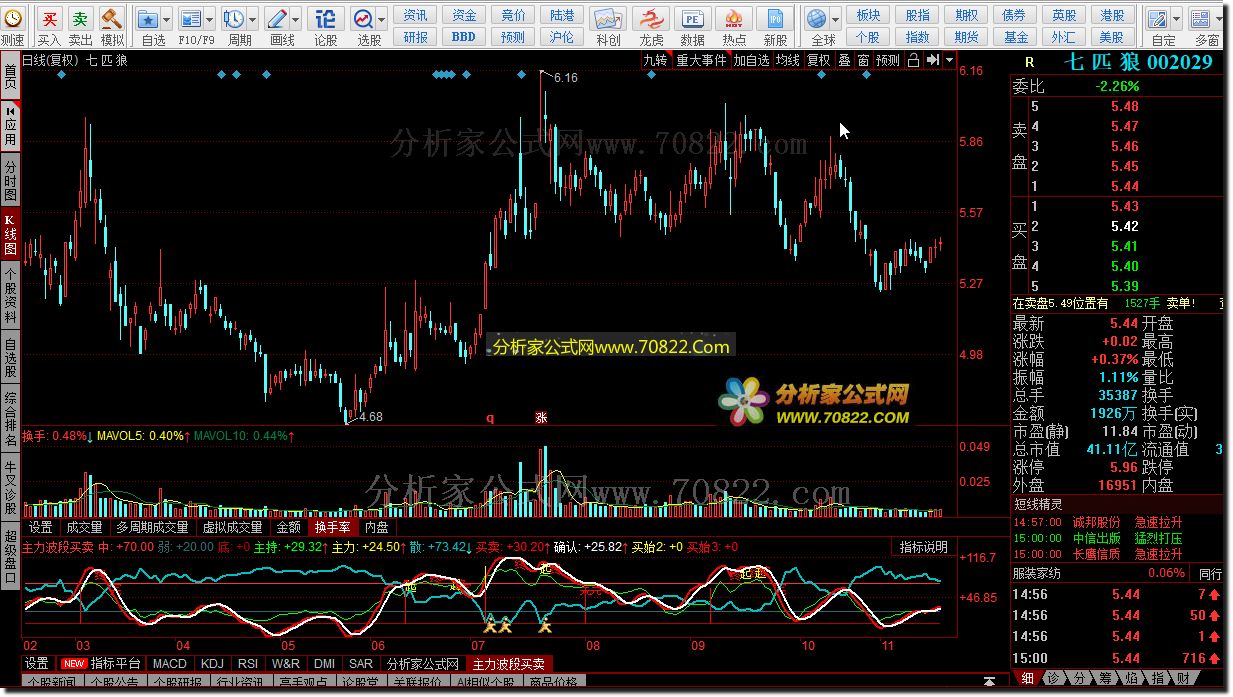Open the 新股 IPO icon

pyautogui.click(x=775, y=18)
